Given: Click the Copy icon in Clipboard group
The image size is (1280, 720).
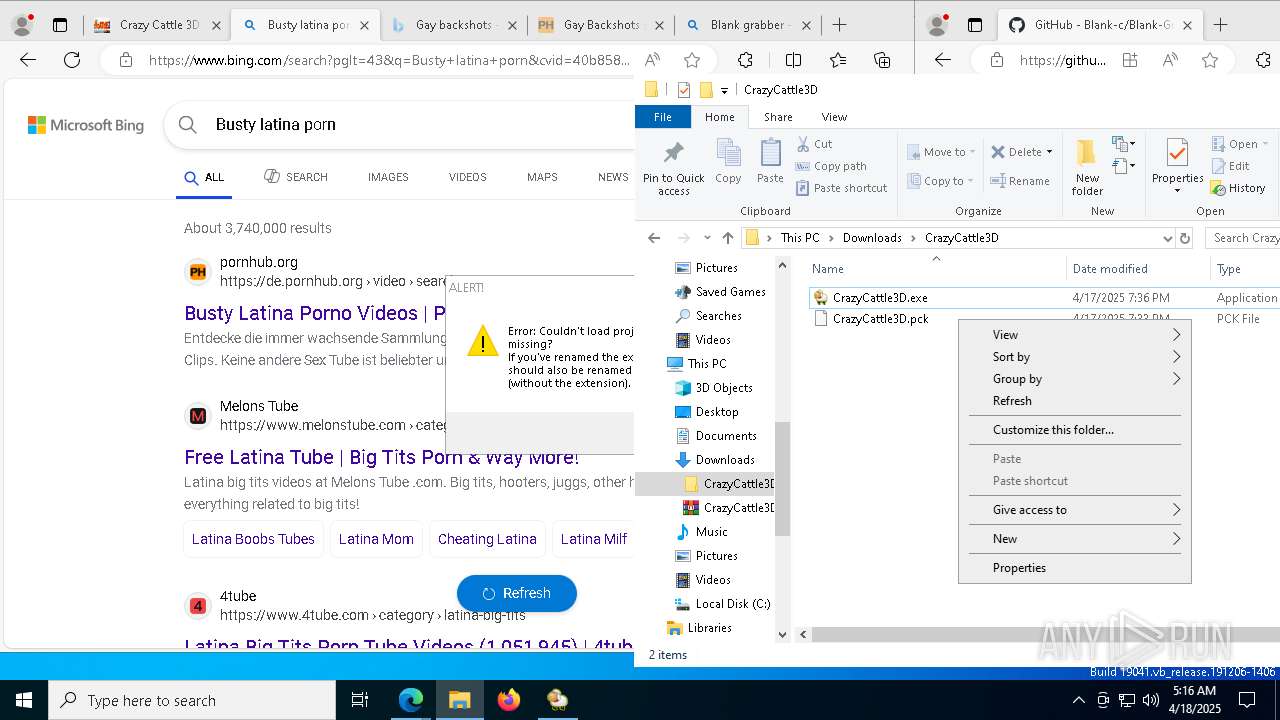Looking at the screenshot, I should (x=728, y=161).
